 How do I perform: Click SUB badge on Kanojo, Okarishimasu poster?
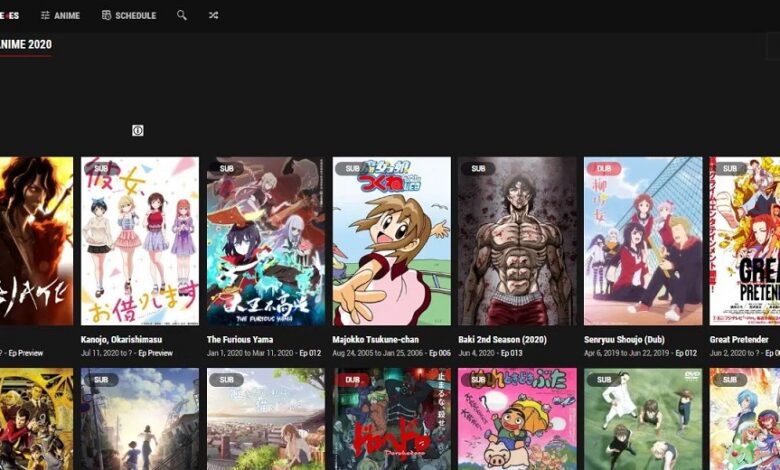(101, 169)
